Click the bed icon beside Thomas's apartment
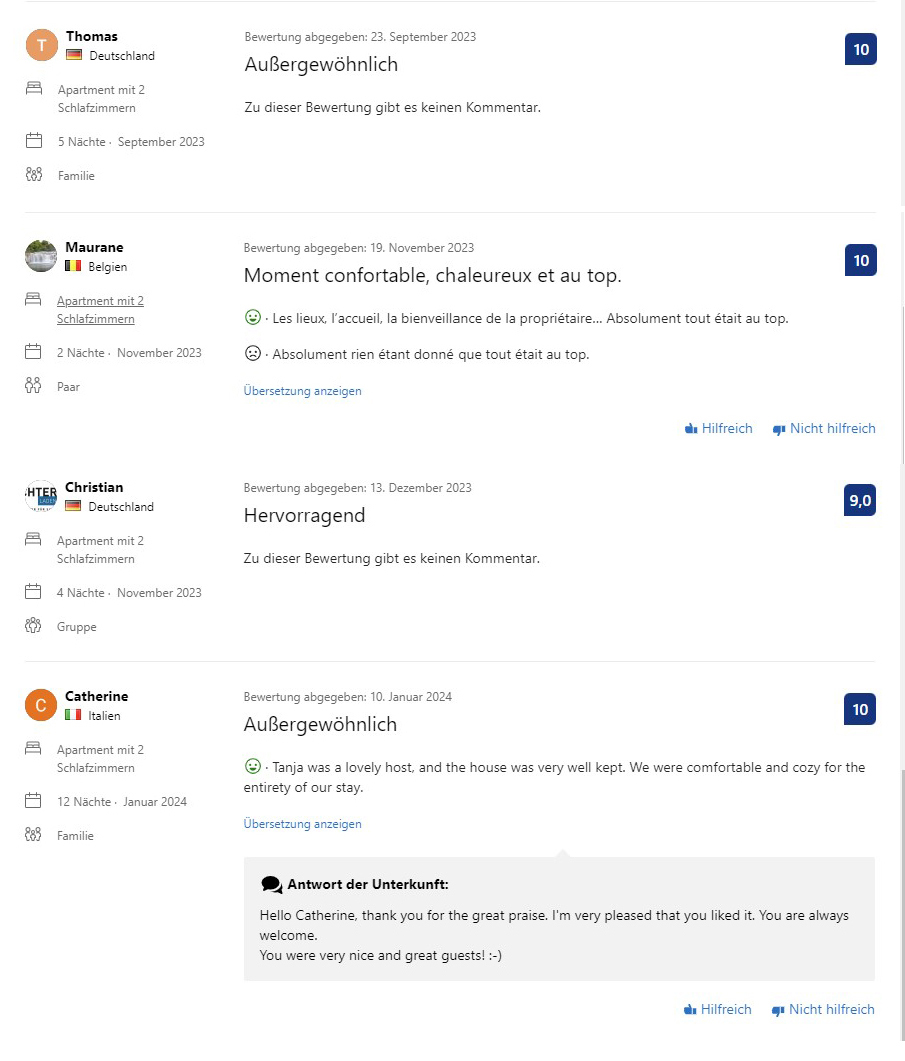The image size is (905, 1061). click(x=34, y=89)
